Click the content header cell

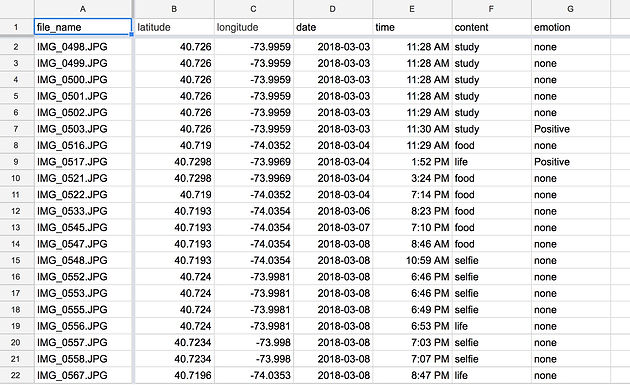click(x=491, y=27)
